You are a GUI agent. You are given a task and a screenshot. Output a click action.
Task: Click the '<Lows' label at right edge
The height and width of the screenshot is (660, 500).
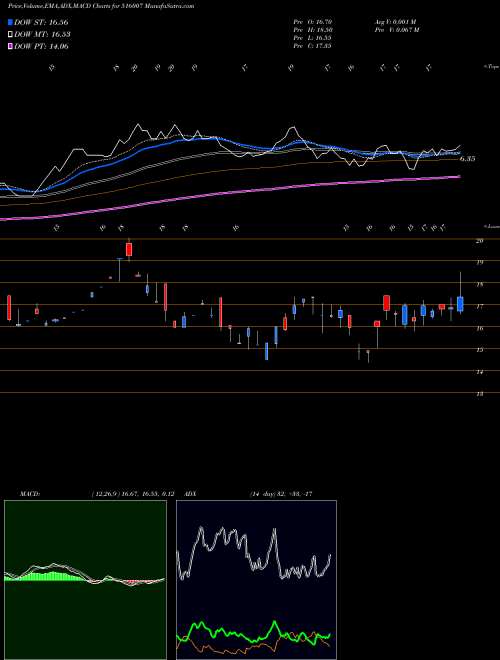(x=491, y=226)
